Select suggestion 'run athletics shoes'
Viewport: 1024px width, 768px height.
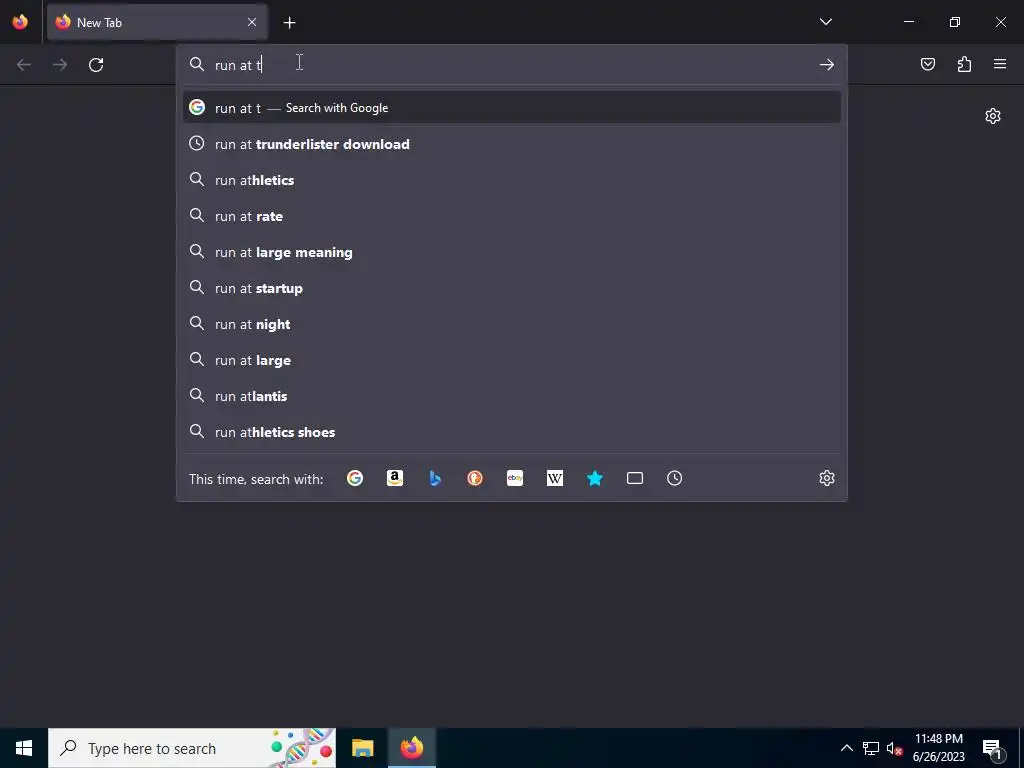pyautogui.click(x=512, y=432)
